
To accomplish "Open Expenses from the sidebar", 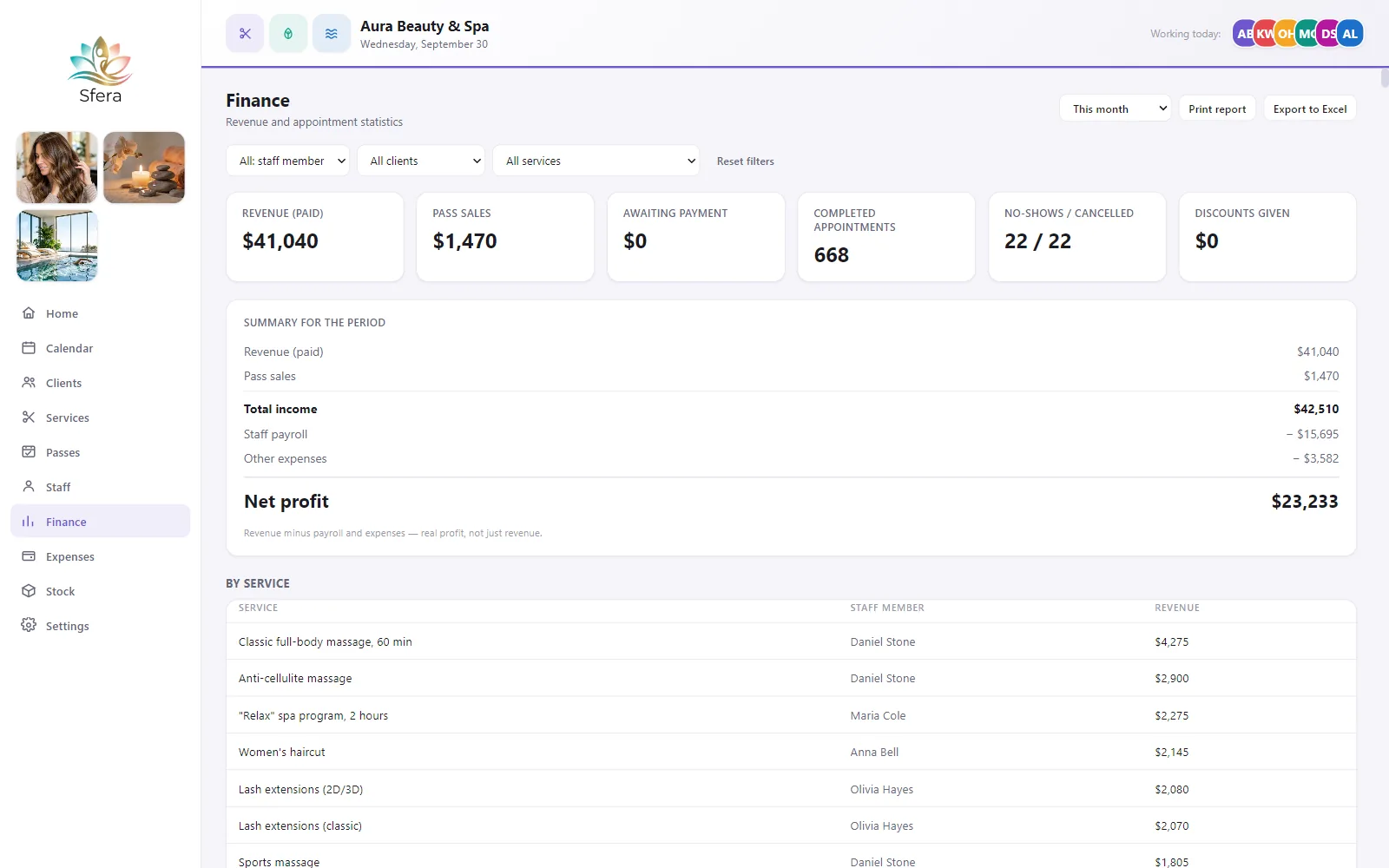I will 101,556.
